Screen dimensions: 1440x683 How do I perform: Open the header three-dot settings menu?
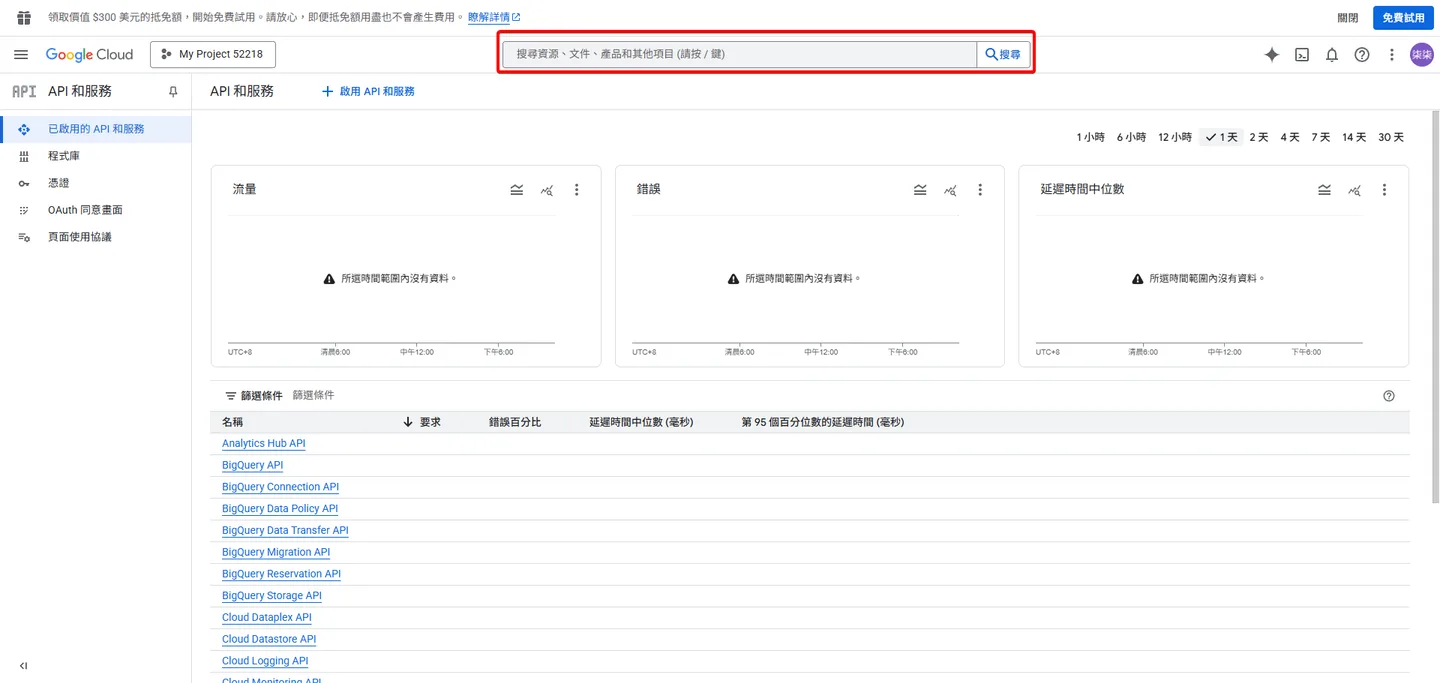(1392, 55)
